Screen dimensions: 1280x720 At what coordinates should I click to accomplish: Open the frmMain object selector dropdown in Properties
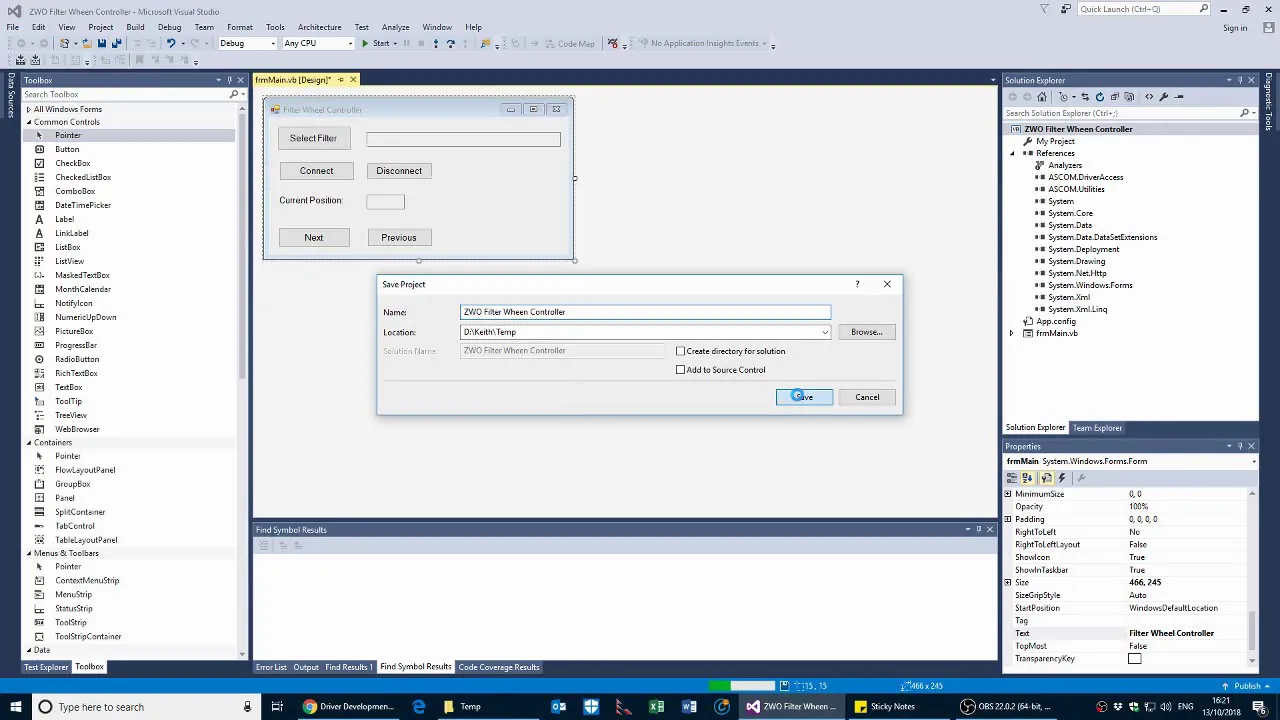[x=1253, y=461]
